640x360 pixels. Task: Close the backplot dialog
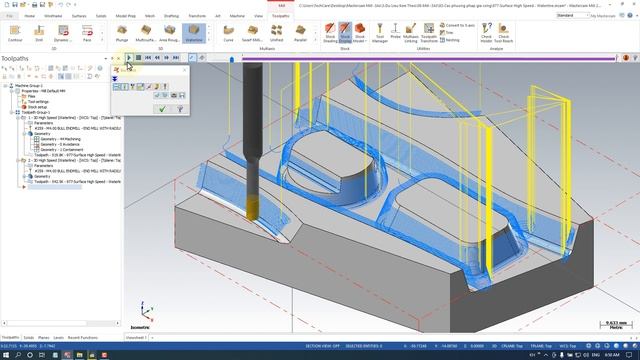click(x=184, y=70)
